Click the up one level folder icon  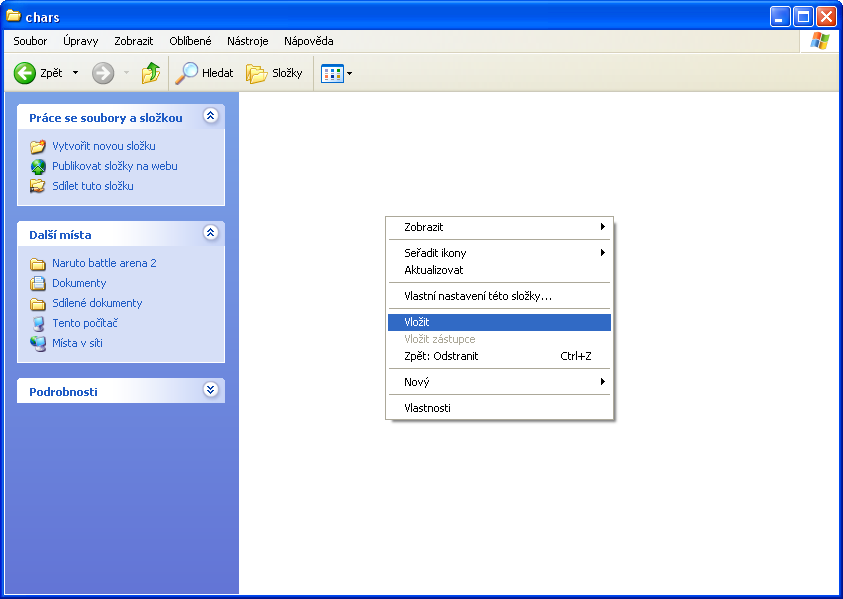pyautogui.click(x=151, y=73)
